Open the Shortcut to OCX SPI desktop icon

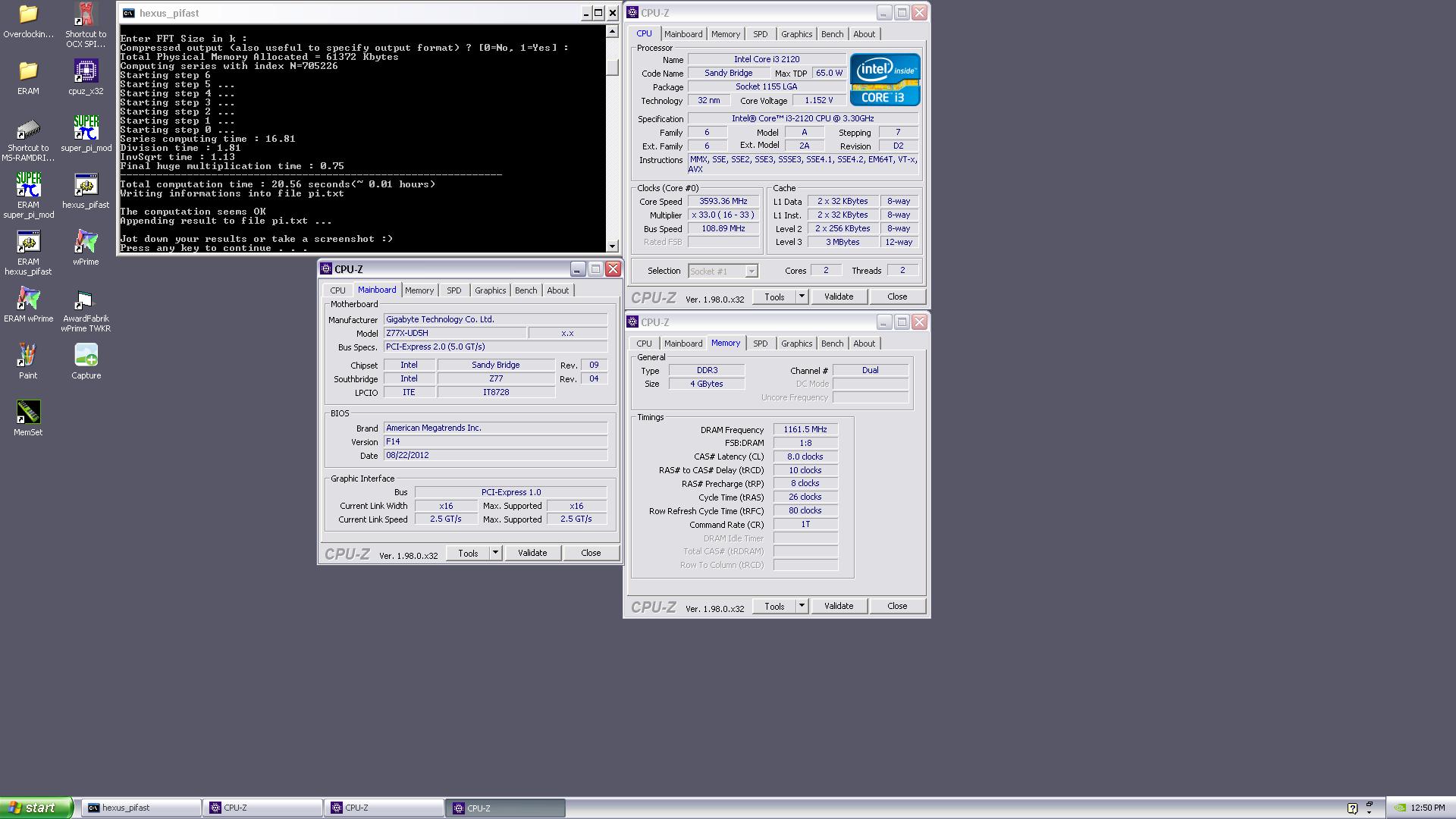[86, 25]
